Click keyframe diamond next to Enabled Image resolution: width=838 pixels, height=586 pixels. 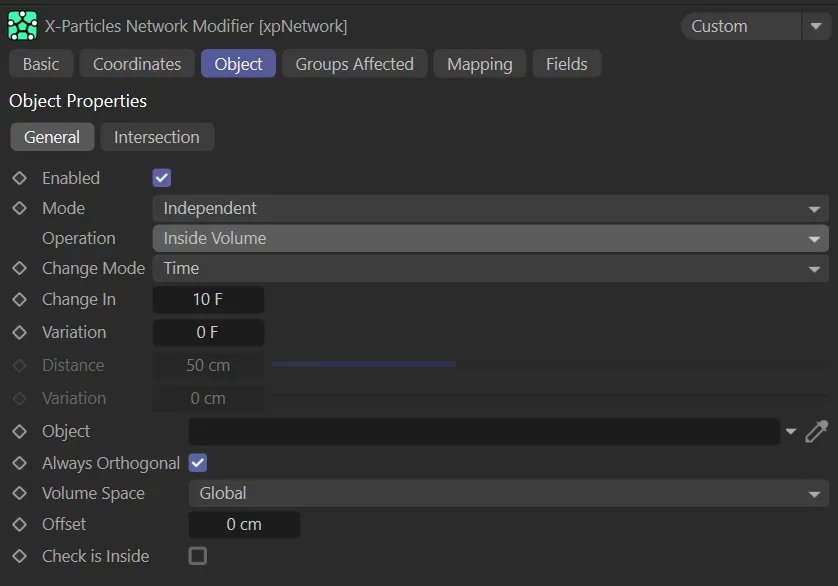[19, 178]
